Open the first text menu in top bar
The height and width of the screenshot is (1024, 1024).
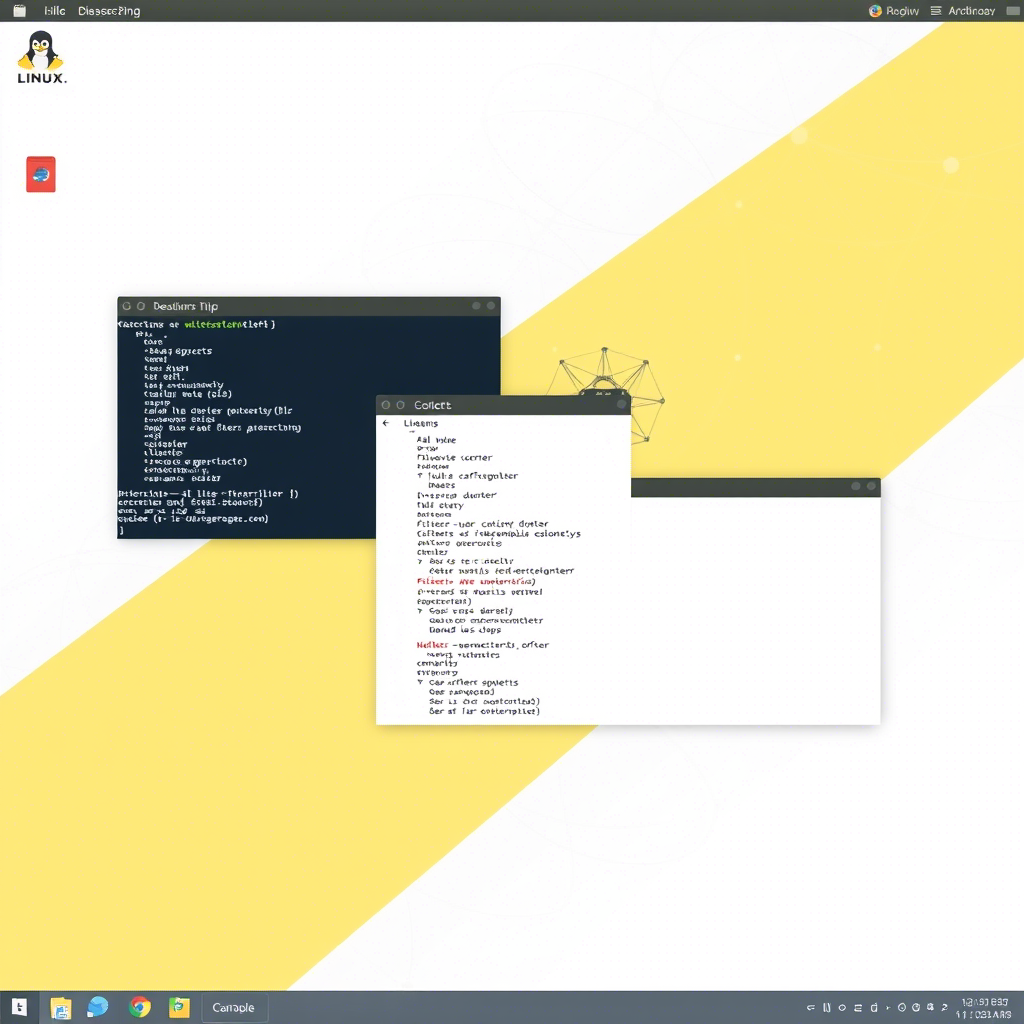point(55,10)
